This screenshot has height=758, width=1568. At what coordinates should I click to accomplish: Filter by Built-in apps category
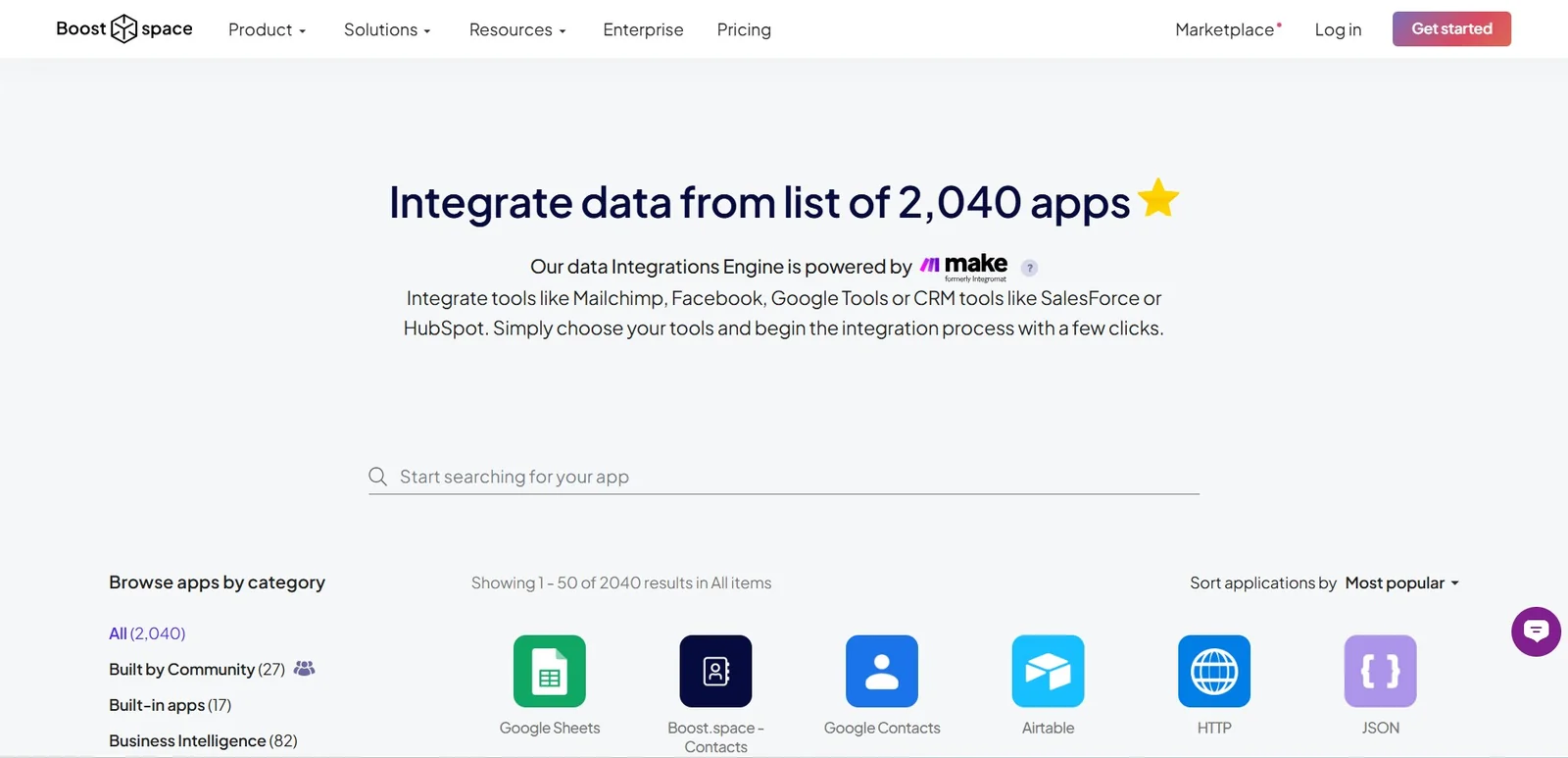171,705
